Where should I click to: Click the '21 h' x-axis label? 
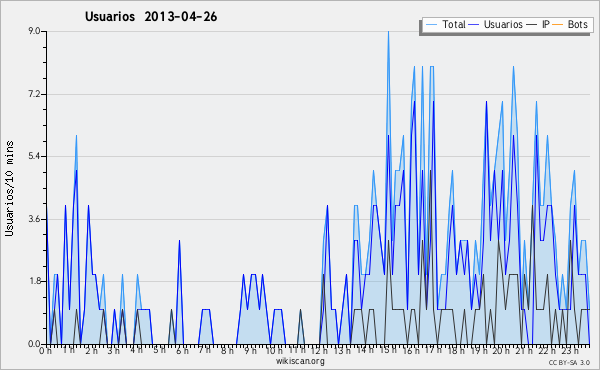(x=524, y=351)
